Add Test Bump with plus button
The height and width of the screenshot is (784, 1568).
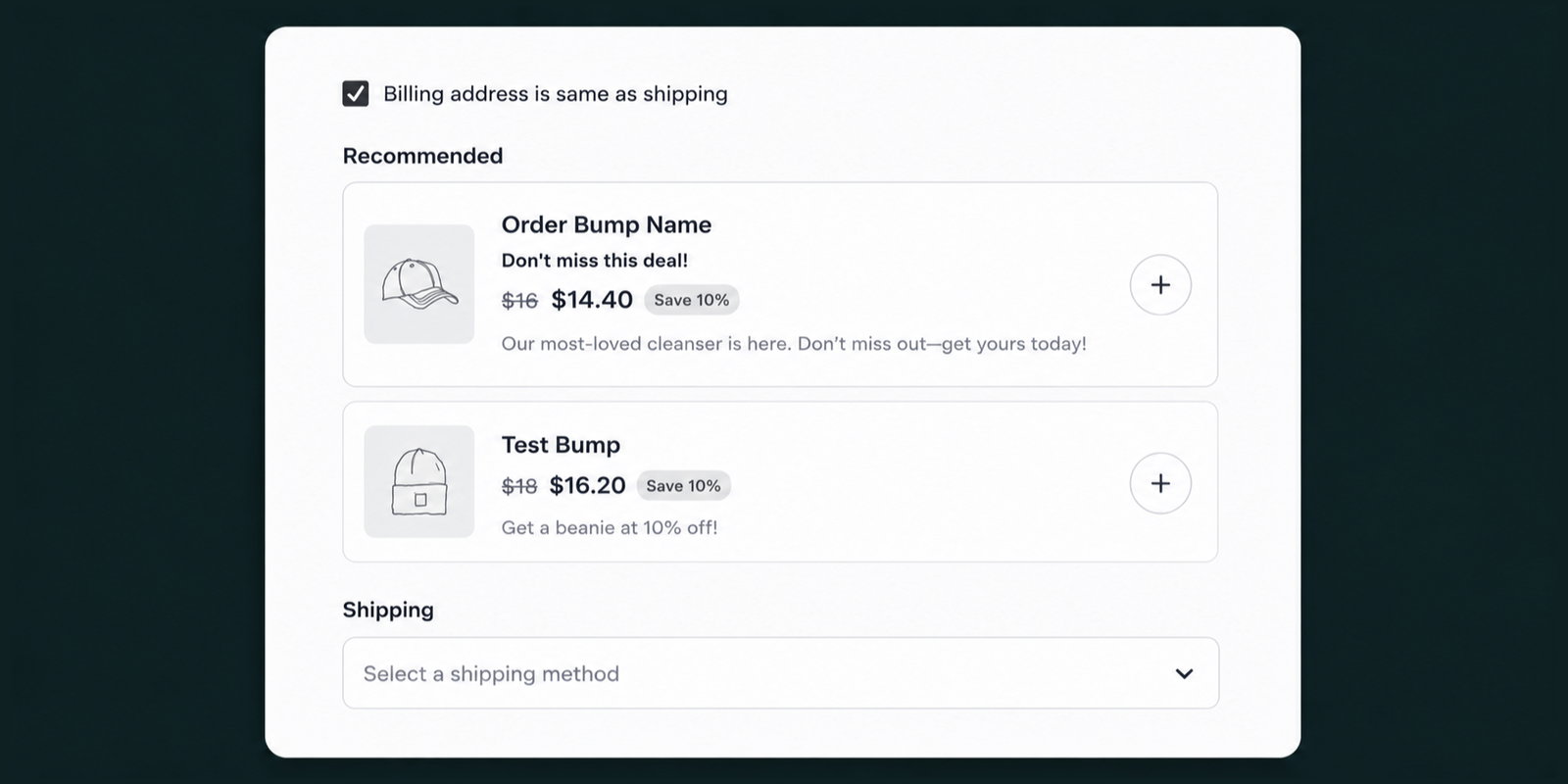(1160, 483)
